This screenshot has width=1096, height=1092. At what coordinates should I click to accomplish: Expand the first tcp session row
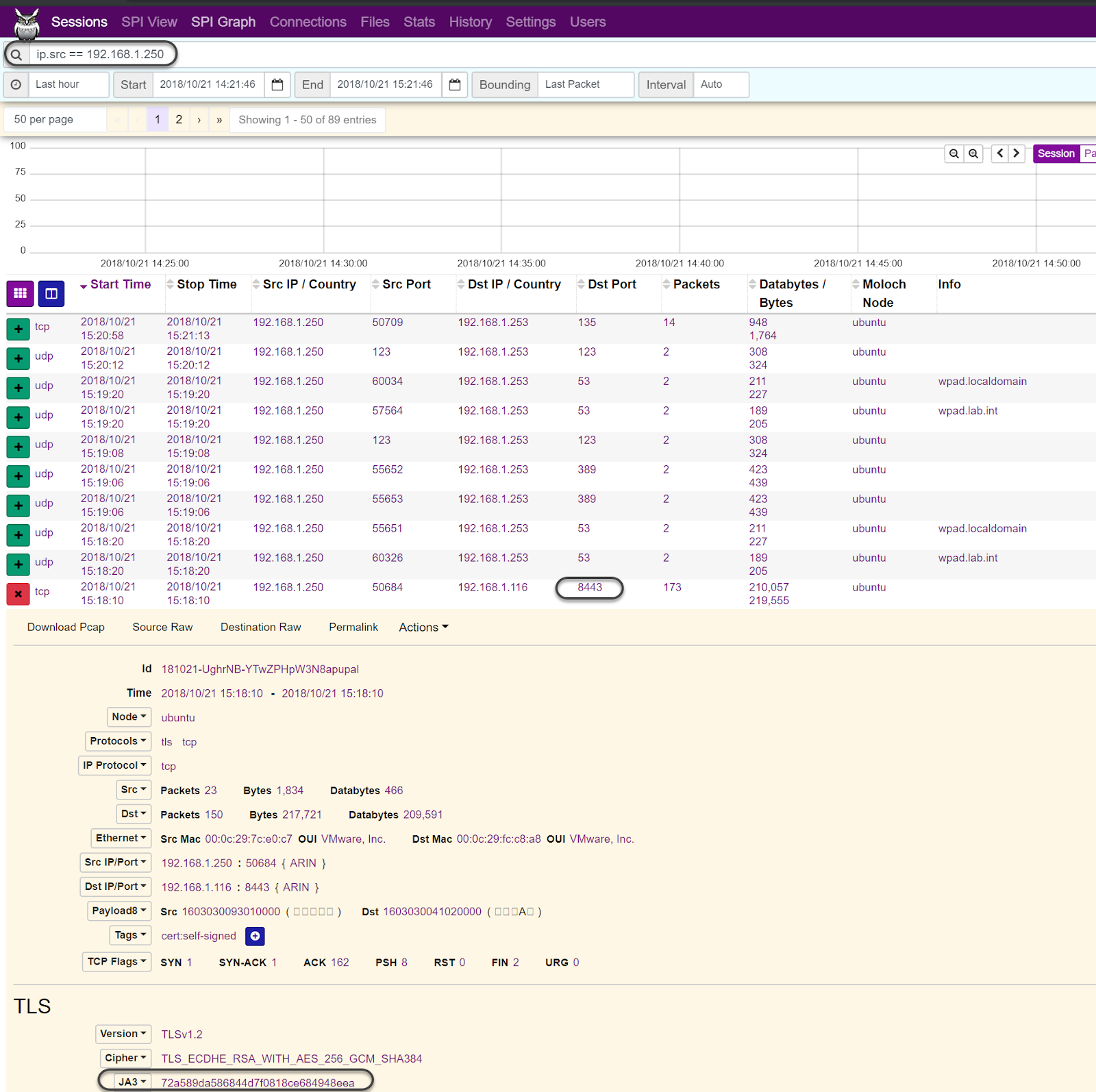[x=18, y=329]
